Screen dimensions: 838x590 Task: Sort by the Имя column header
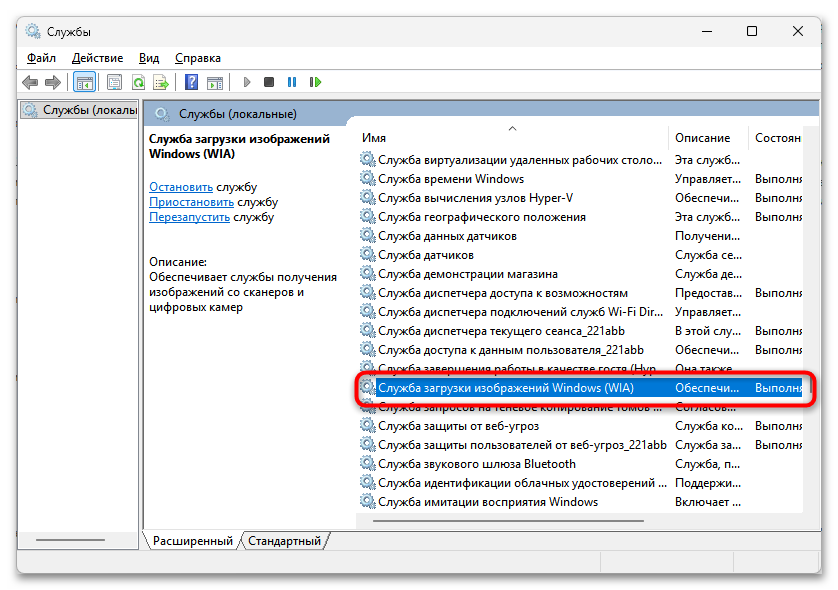[512, 138]
